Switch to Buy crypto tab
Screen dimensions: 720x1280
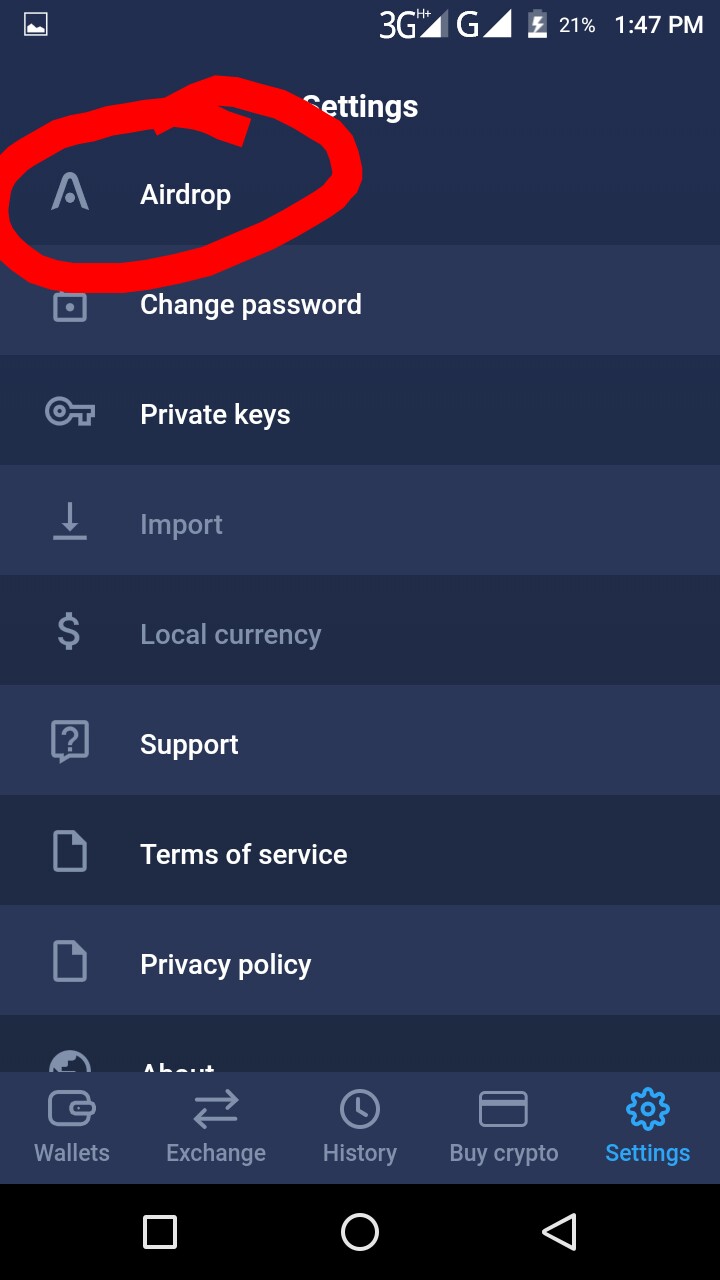[504, 1127]
